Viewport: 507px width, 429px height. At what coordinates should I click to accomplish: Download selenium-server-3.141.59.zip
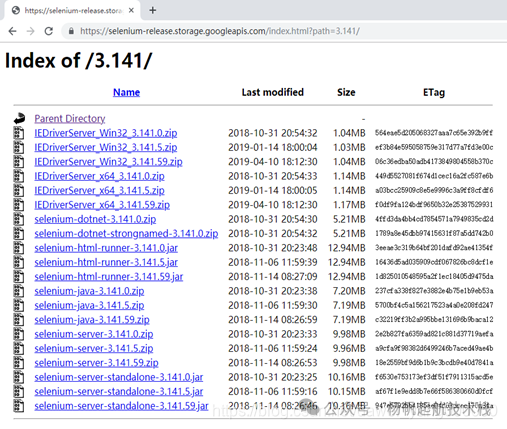(x=96, y=363)
